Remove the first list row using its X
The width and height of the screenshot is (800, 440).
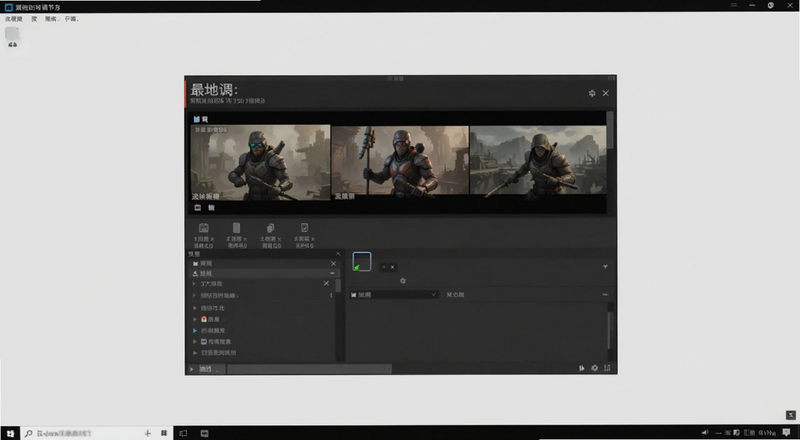(334, 263)
